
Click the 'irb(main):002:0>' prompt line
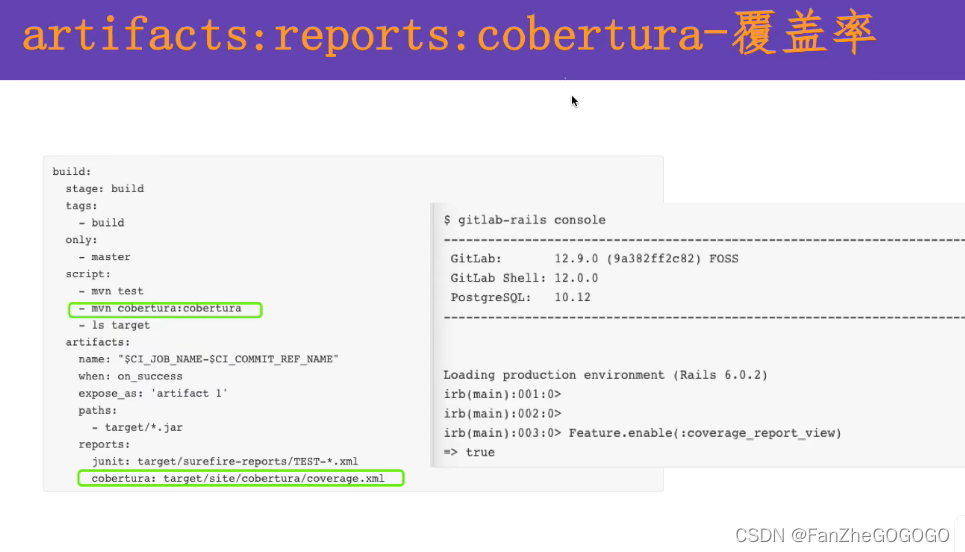[502, 414]
